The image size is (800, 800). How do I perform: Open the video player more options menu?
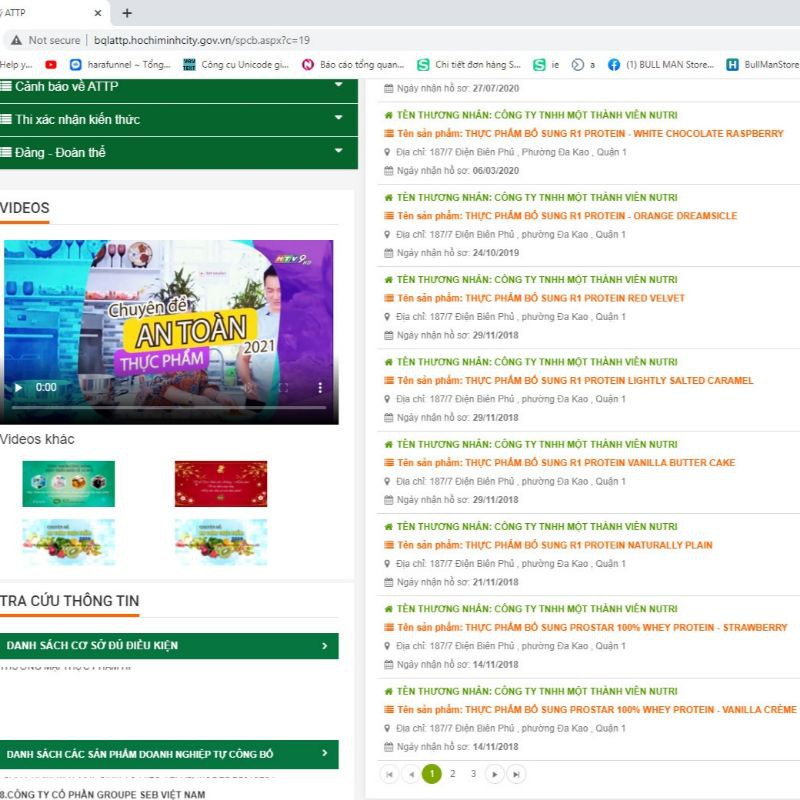pyautogui.click(x=320, y=388)
